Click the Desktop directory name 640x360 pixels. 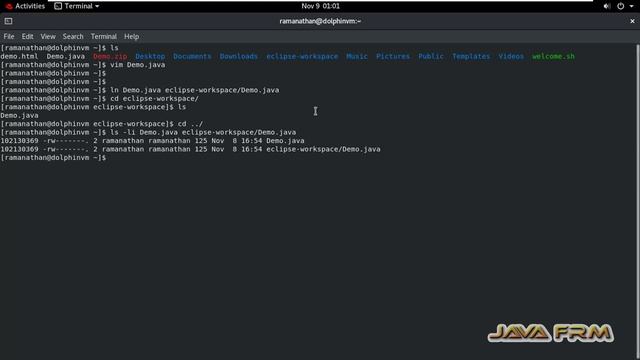(150, 56)
